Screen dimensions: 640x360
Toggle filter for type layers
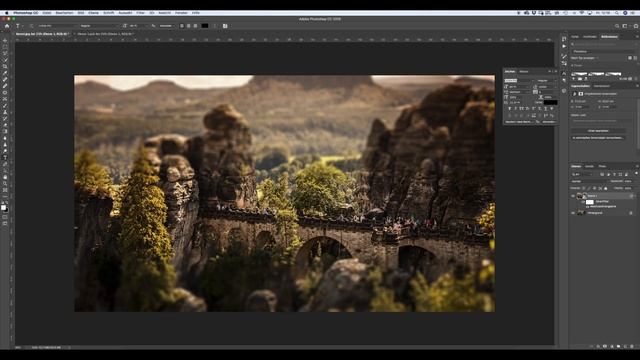pyautogui.click(x=614, y=174)
